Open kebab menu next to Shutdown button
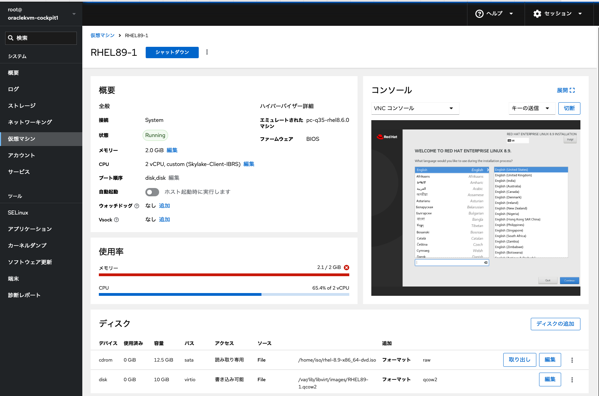Screen dimensions: 599x396 click(207, 52)
